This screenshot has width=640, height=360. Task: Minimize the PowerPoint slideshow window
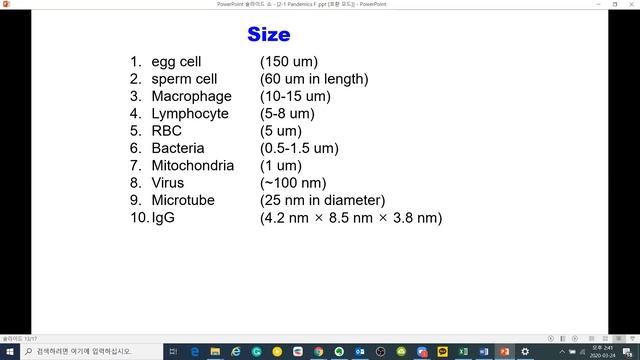coord(598,4)
